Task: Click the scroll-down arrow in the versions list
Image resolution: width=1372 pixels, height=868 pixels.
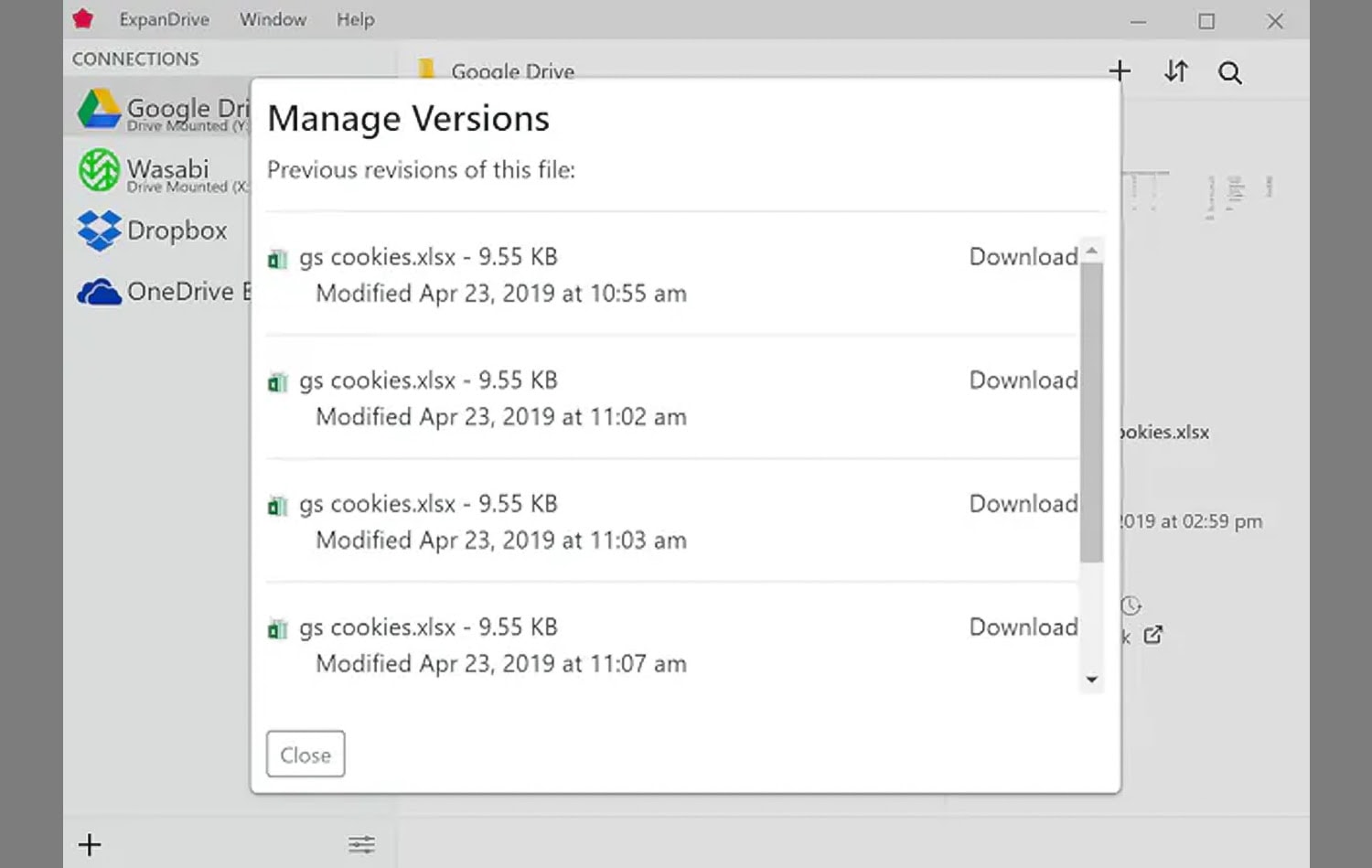Action: 1092,680
